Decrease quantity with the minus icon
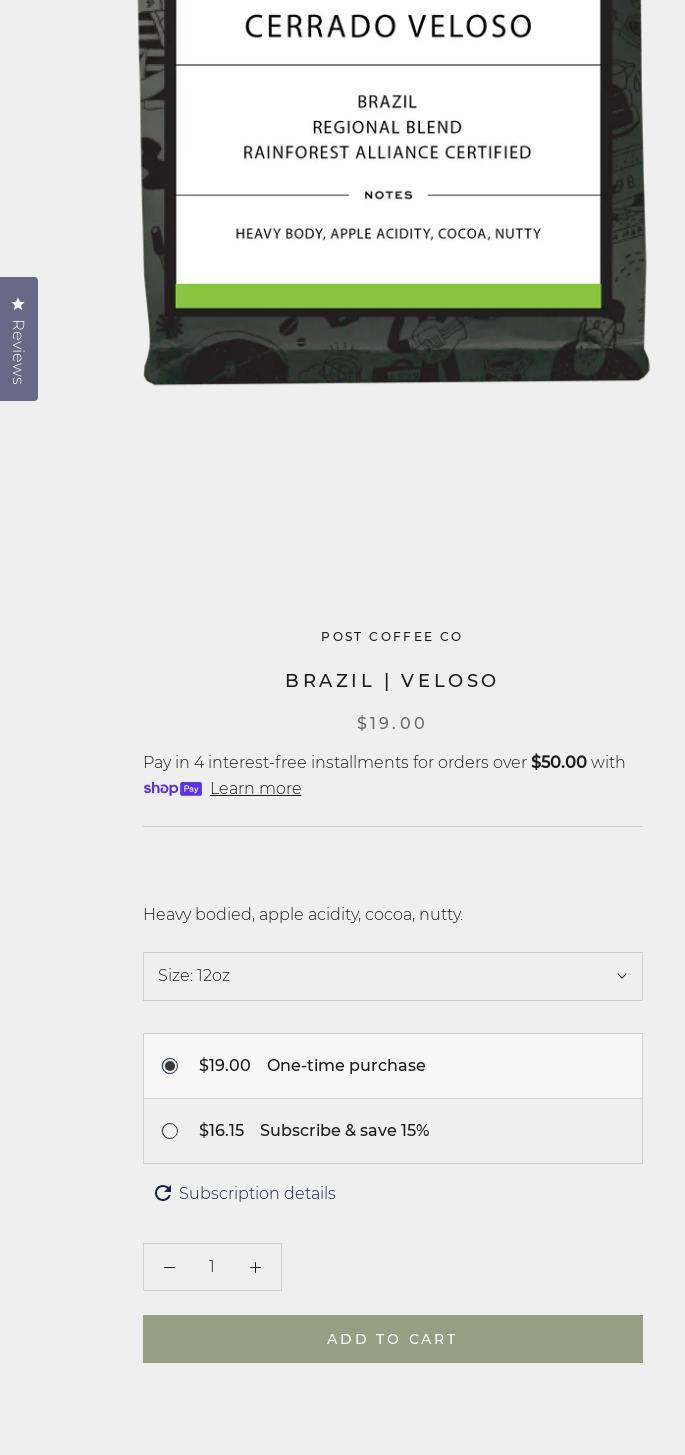 (169, 1267)
